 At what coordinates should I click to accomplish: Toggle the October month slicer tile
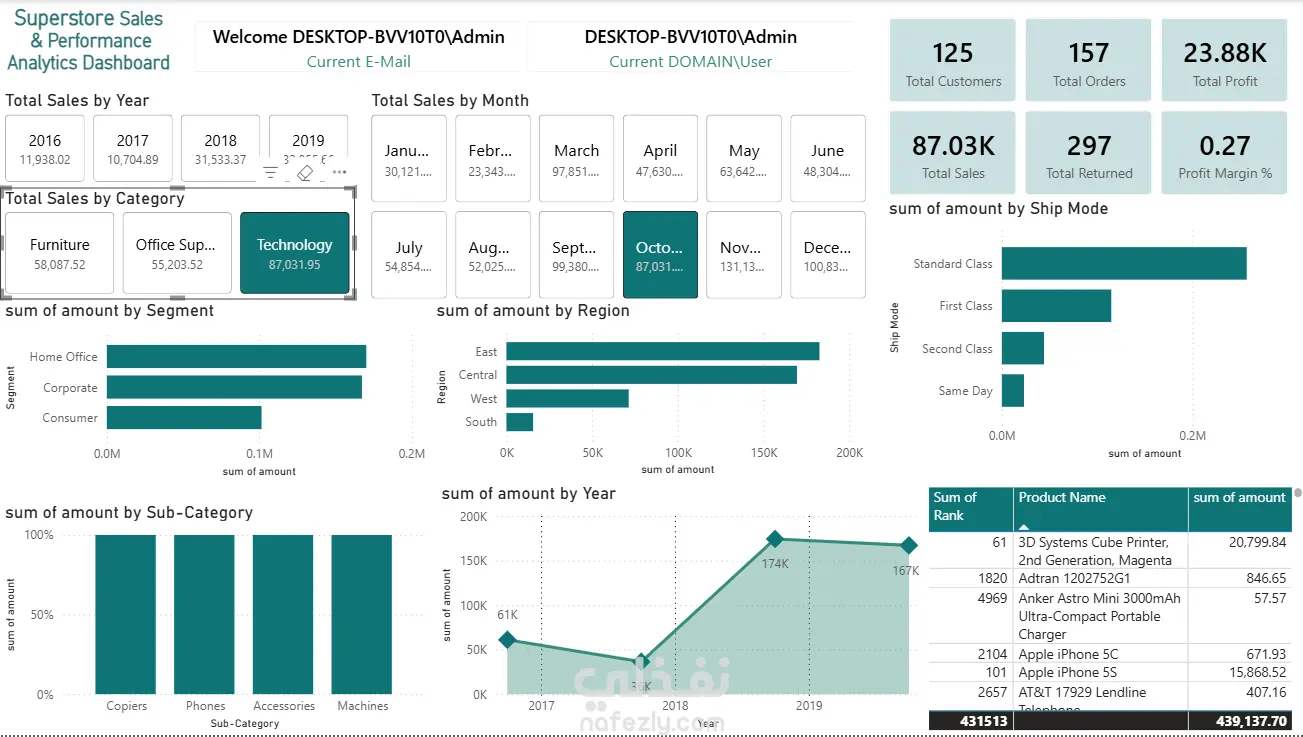(x=660, y=255)
